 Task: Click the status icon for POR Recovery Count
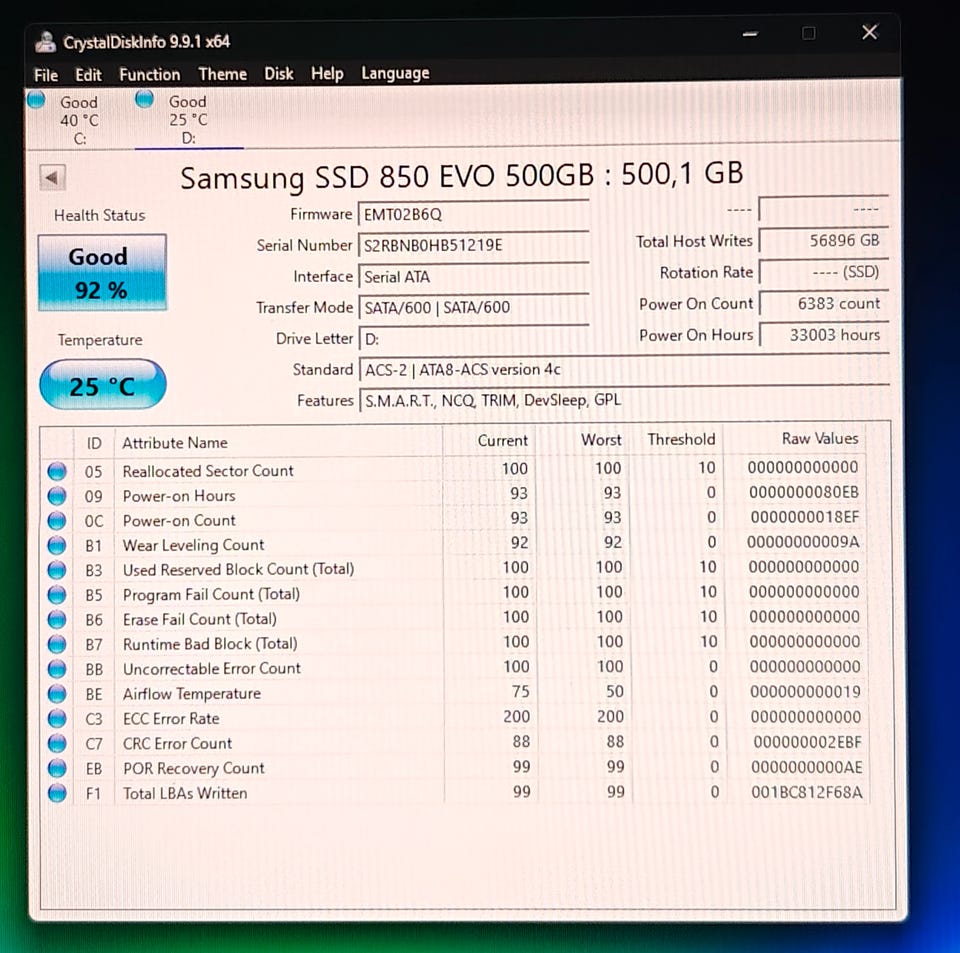pos(57,768)
